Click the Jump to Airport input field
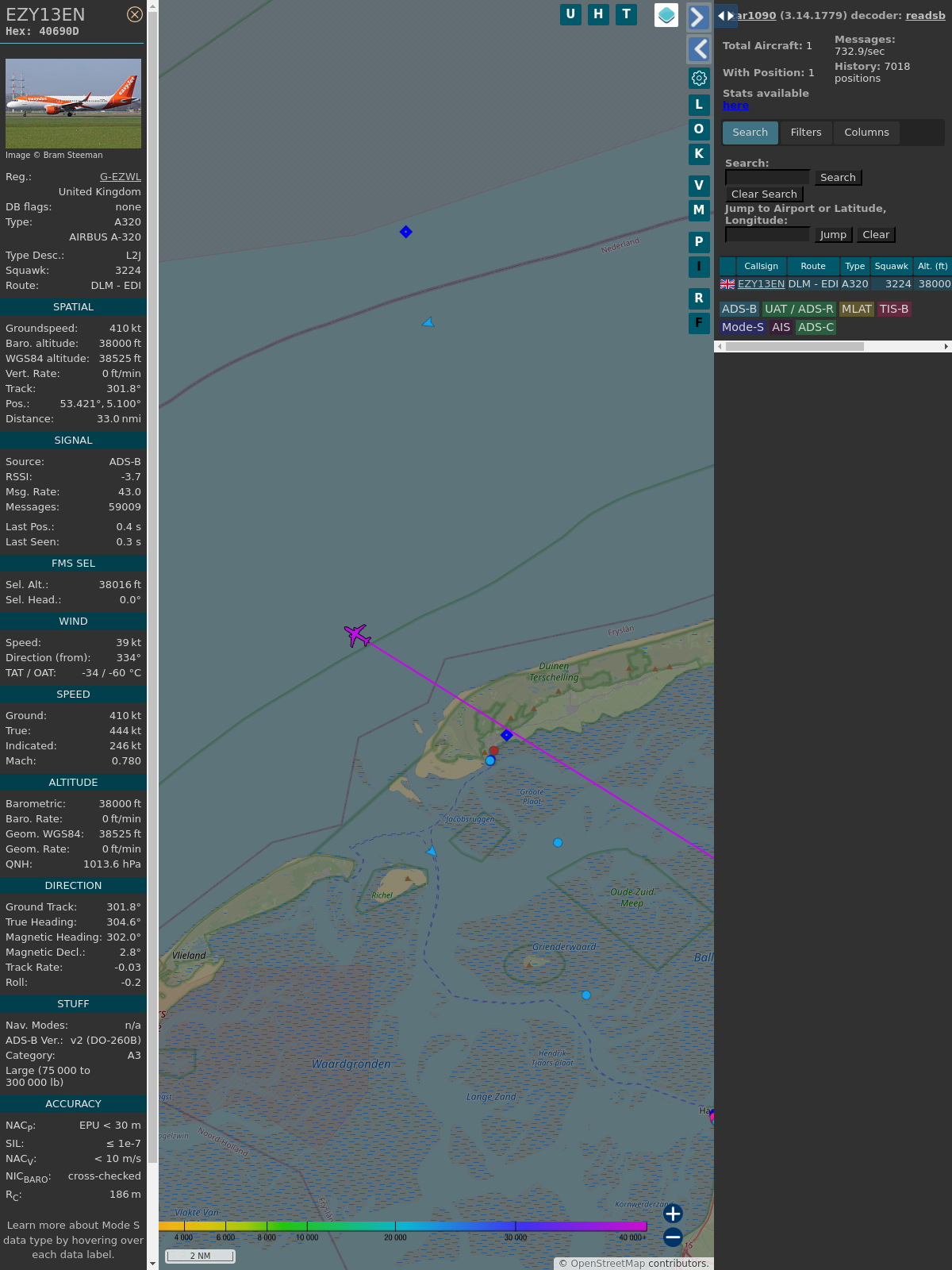The width and height of the screenshot is (952, 1270). [767, 235]
